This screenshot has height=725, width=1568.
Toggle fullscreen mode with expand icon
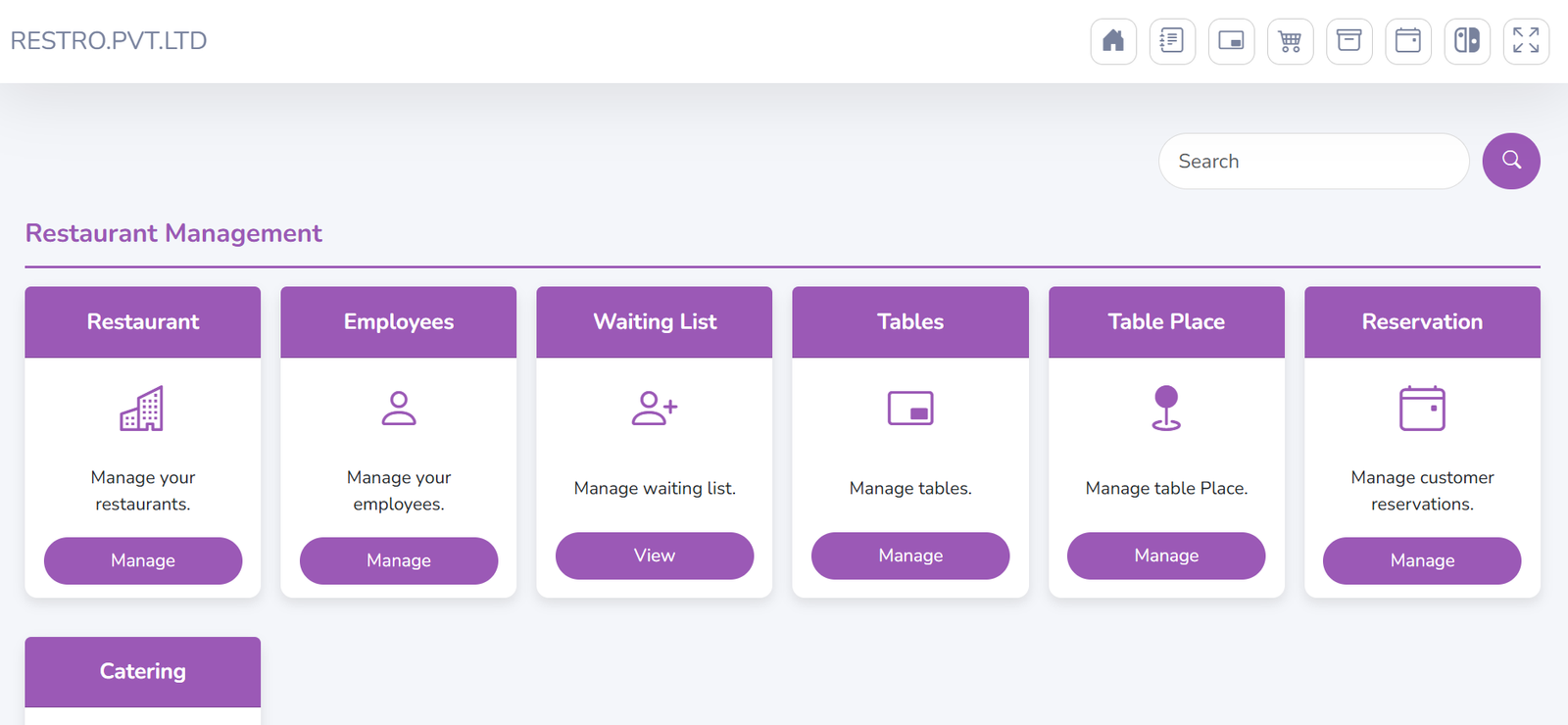[1526, 41]
